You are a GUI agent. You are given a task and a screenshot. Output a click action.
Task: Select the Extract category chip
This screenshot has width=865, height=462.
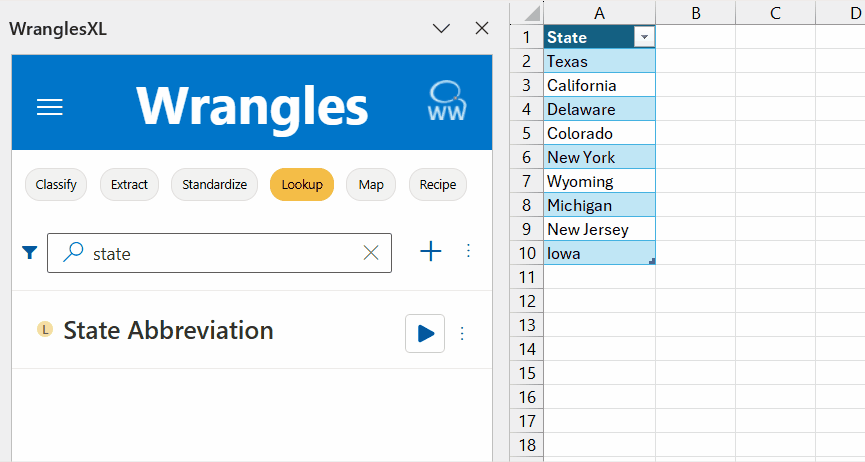129,185
